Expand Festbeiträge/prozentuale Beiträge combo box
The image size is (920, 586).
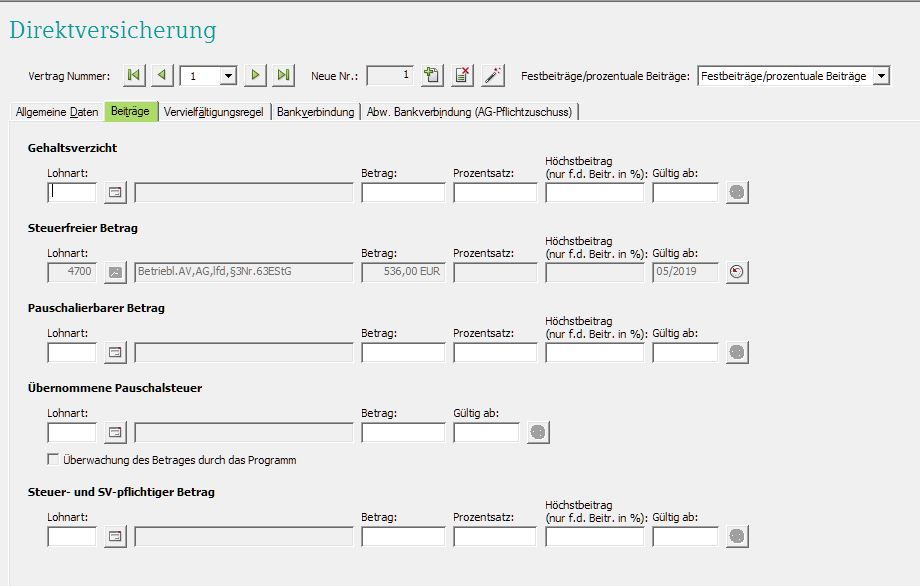click(x=880, y=76)
